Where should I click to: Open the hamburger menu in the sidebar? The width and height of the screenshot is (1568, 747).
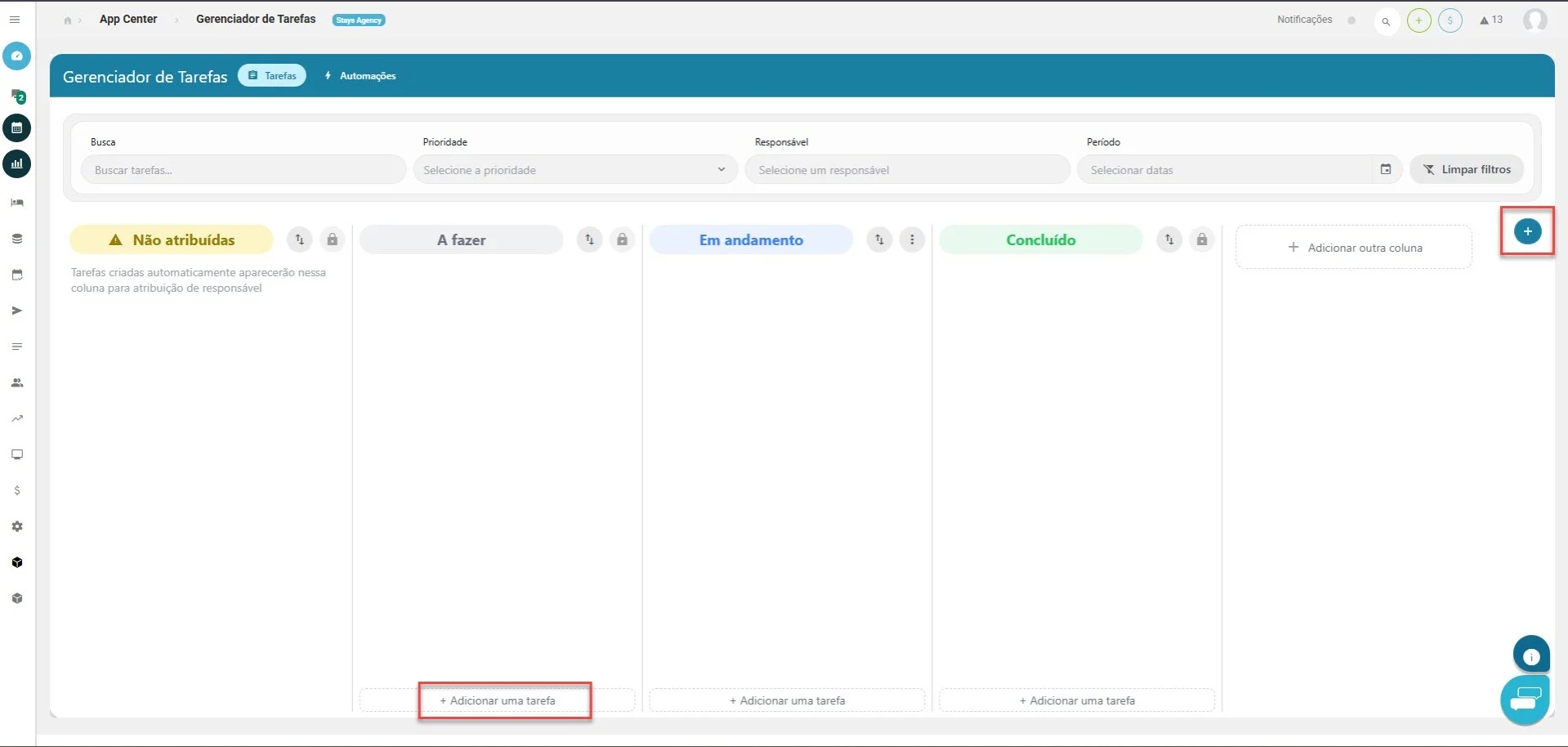click(x=15, y=20)
